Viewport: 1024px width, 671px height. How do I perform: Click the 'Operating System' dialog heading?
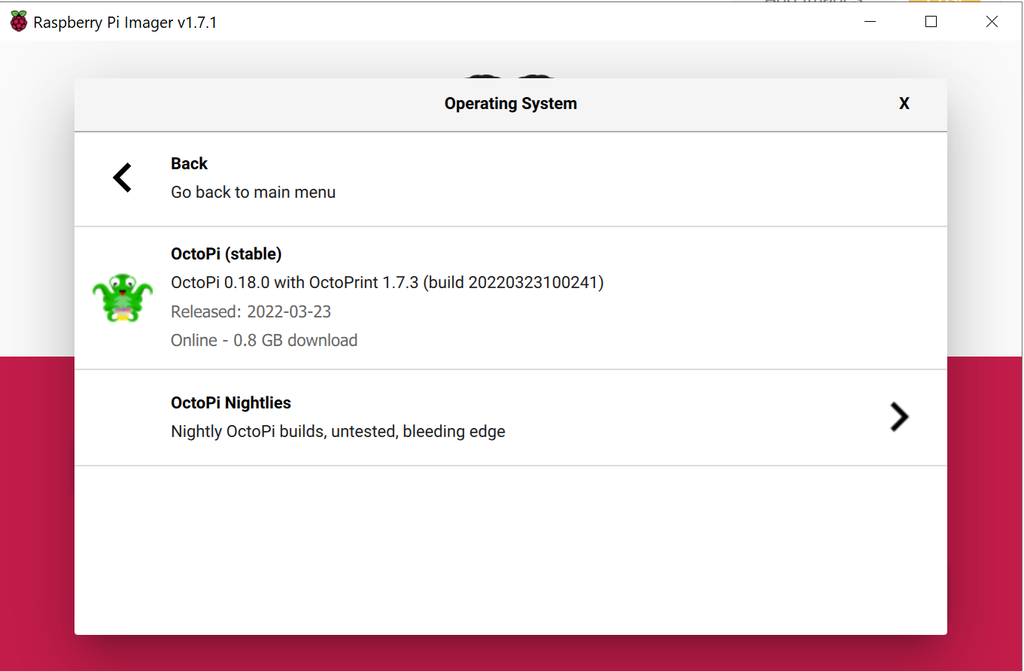[x=511, y=104]
